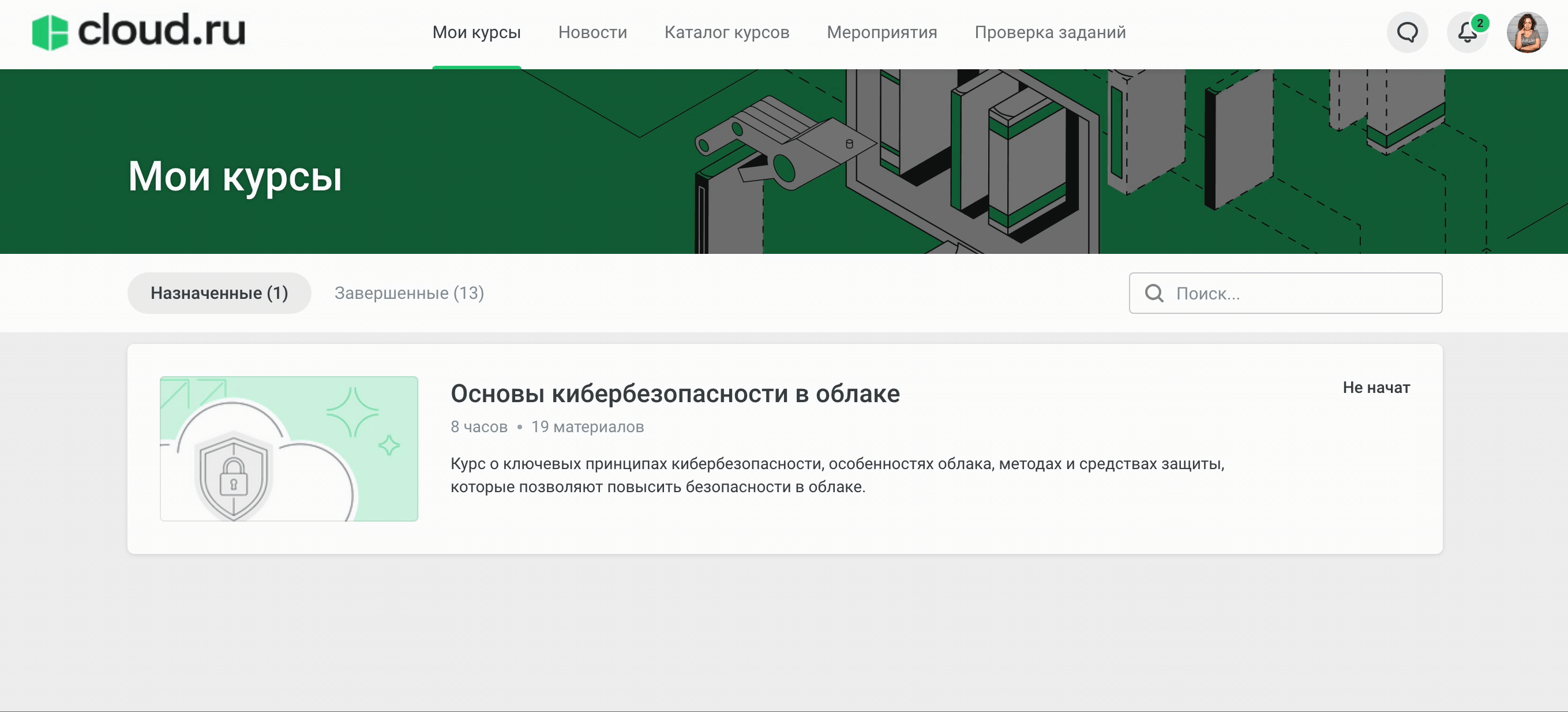
Task: Click the course description paragraph
Action: coord(836,475)
